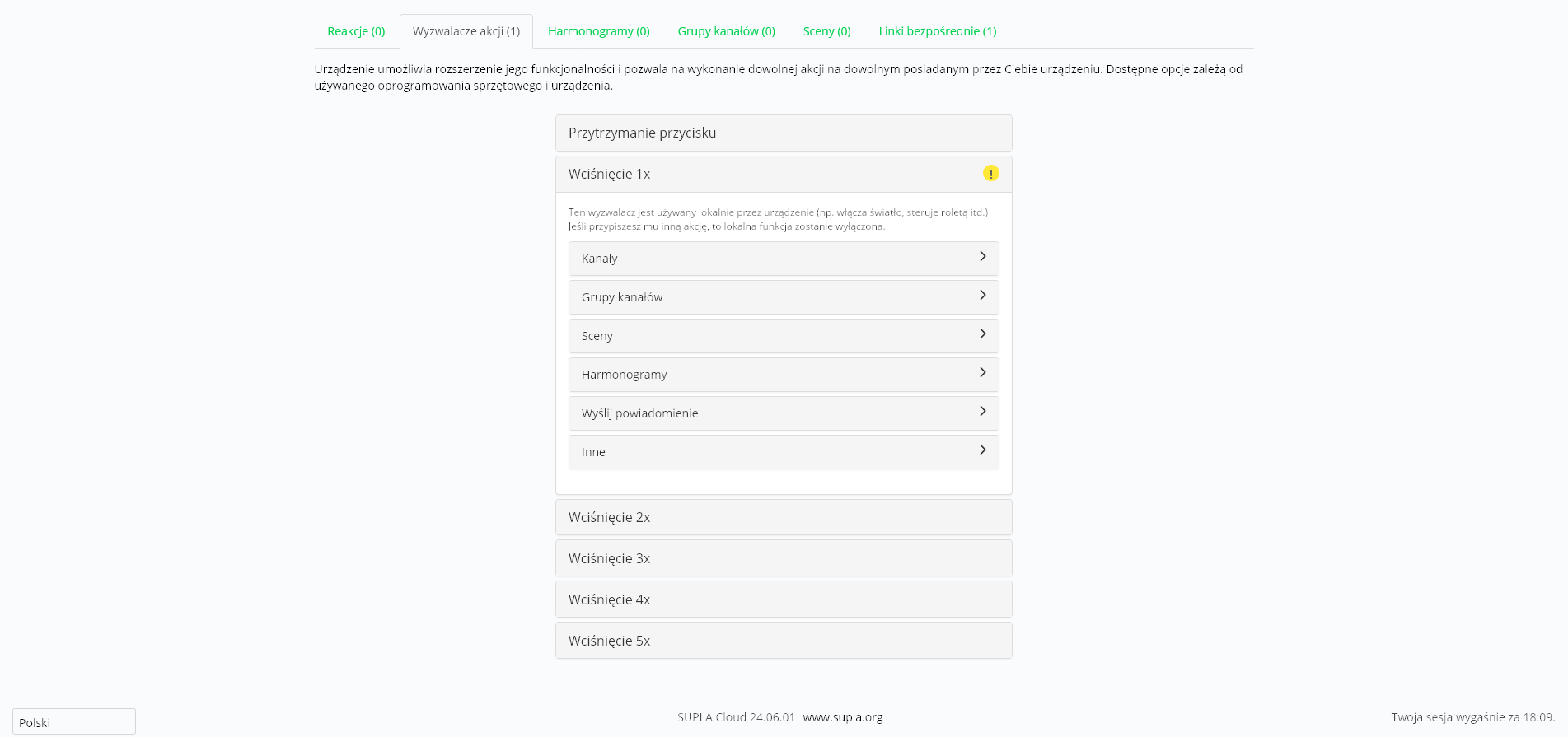Expand the Wciśnięcie 3x panel
The width and height of the screenshot is (1568, 737).
point(784,558)
